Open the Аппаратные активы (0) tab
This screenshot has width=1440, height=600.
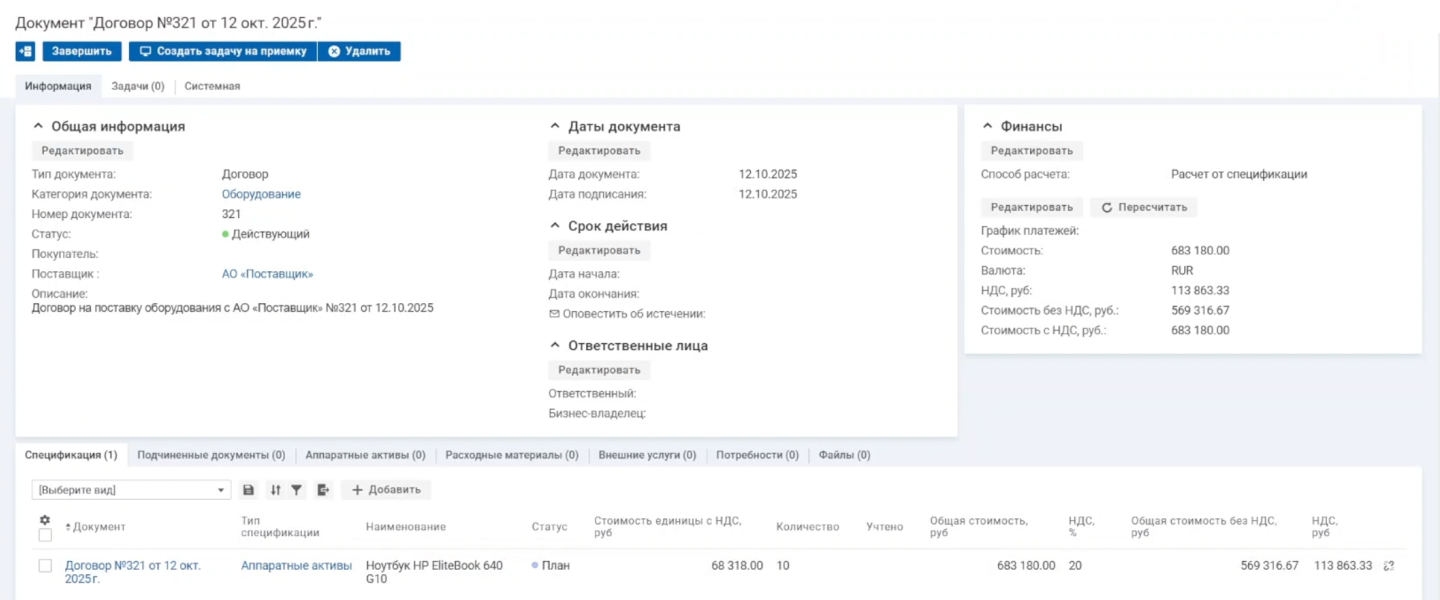(365, 455)
